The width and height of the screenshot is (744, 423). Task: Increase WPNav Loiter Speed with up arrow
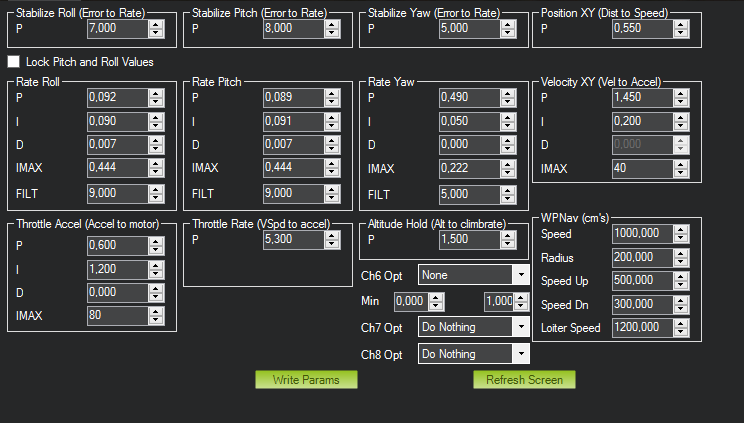pos(680,323)
